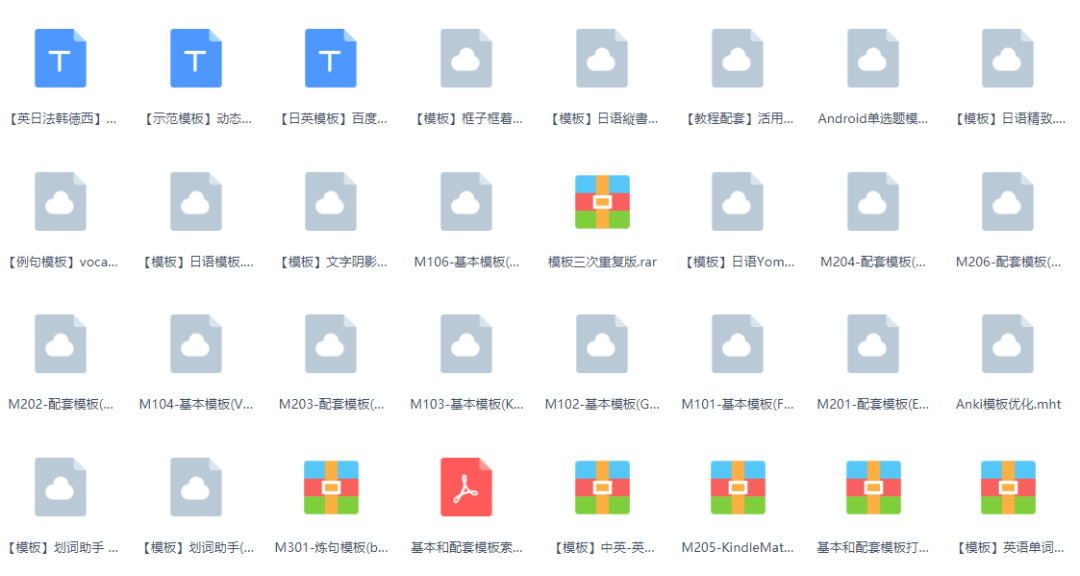1080x576 pixels.
Task: Open the 基本和配套模板打 archive icon
Action: 873,488
